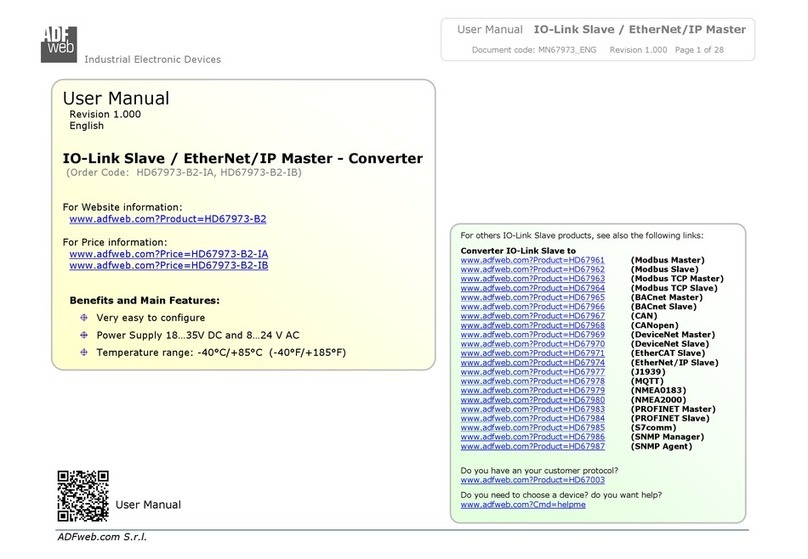This screenshot has width=808, height=559.
Task: Click header title 'IO-Link Slave / EtherNet/IP Master'
Action: click(639, 30)
